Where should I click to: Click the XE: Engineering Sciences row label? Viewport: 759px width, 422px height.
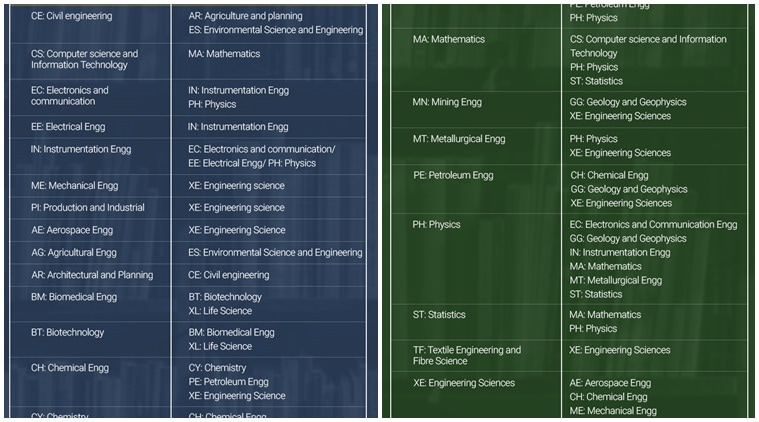pyautogui.click(x=464, y=383)
